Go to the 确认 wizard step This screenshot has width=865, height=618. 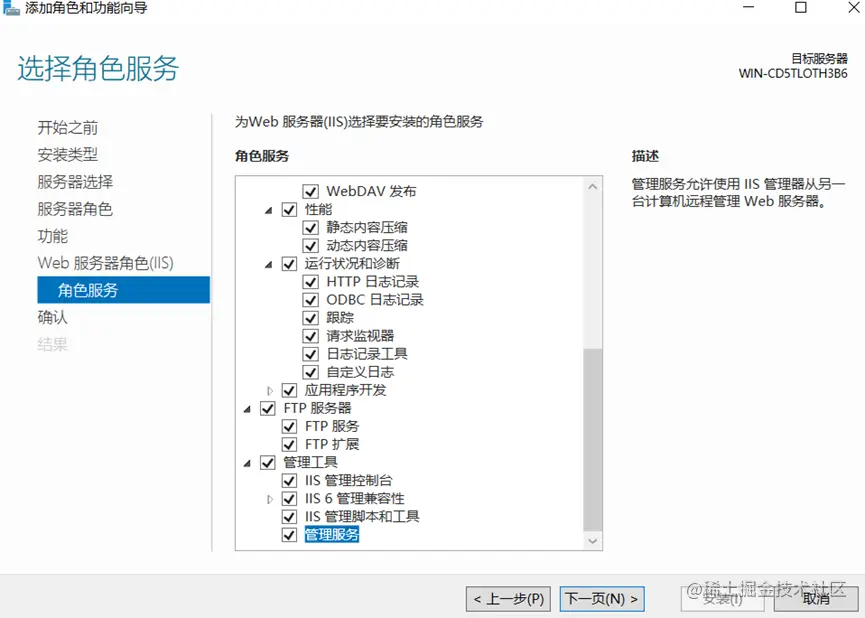[x=53, y=317]
